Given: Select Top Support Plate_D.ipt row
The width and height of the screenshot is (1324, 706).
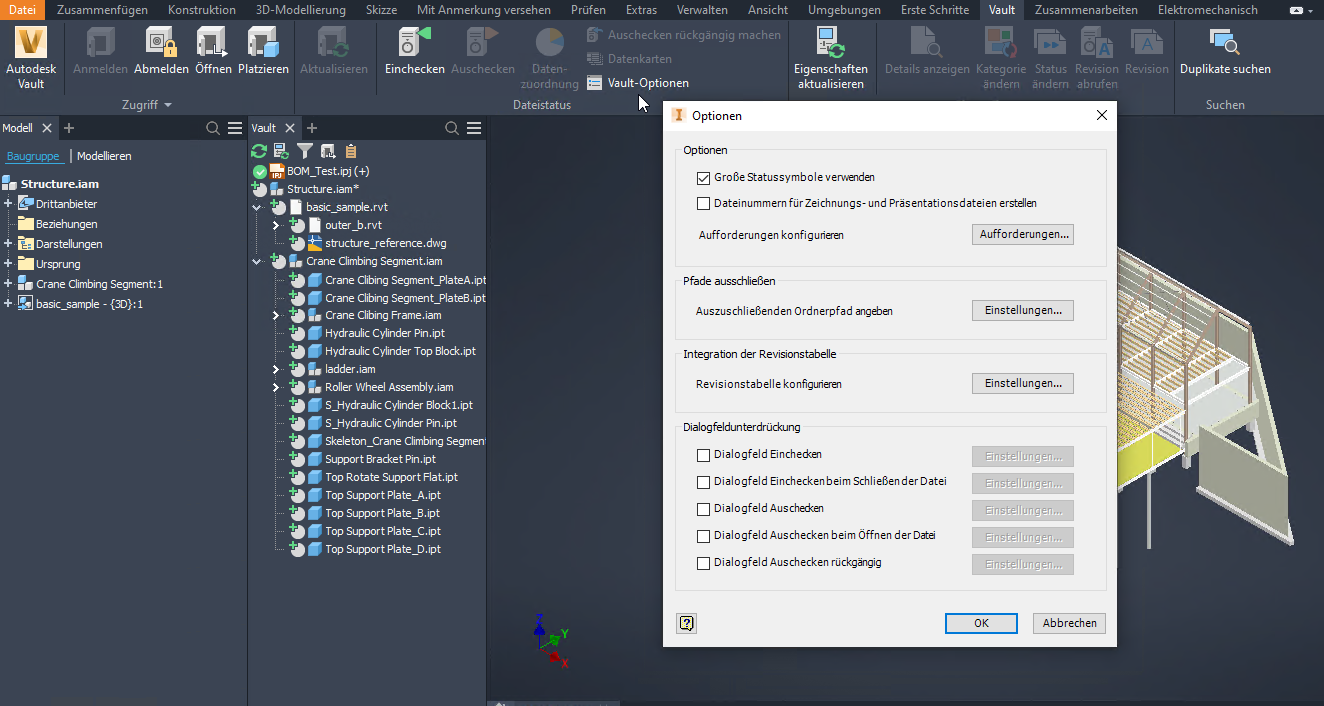Looking at the screenshot, I should (383, 549).
